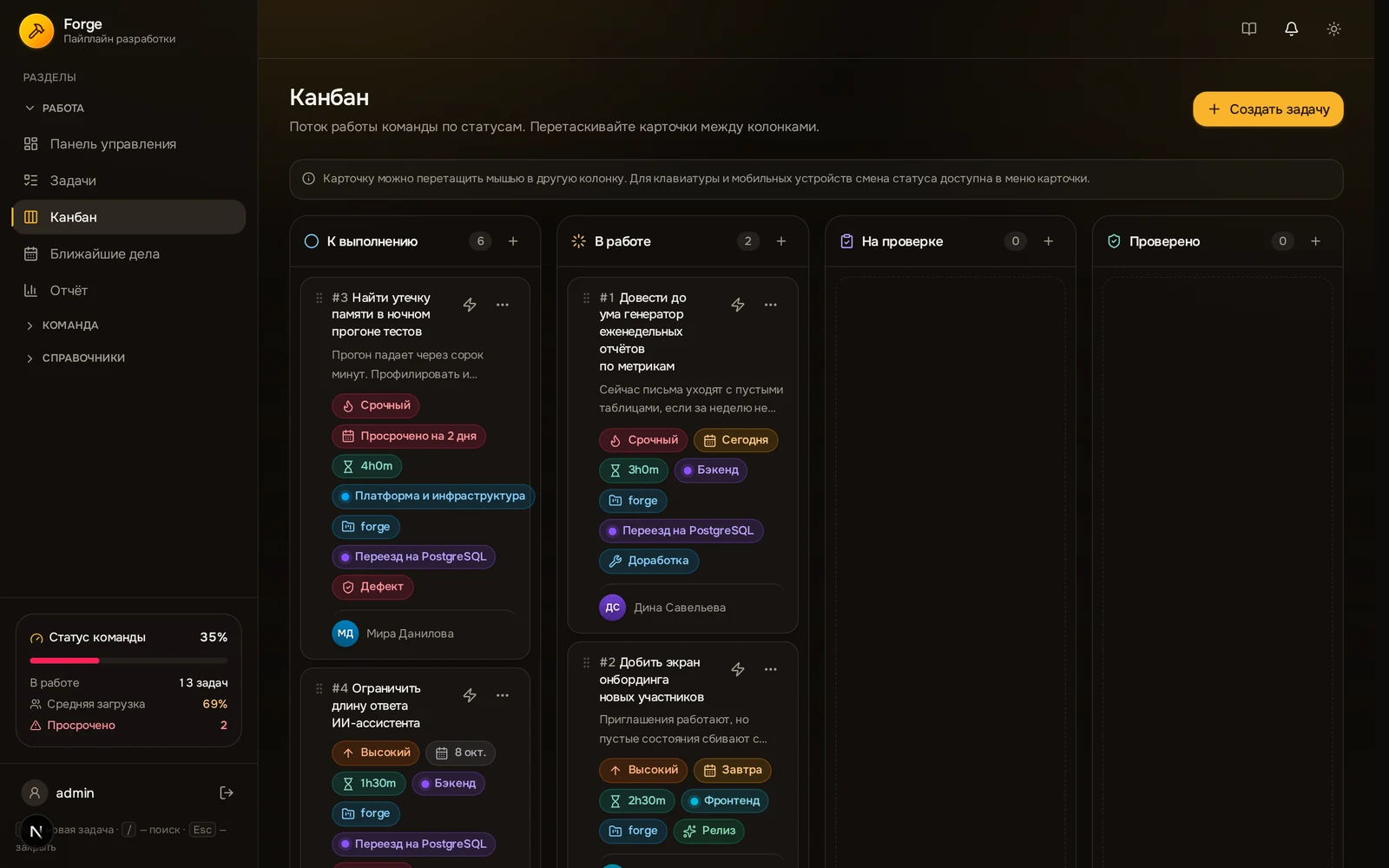Click the Мира Данилова avatar
Viewport: 1389px width, 868px height.
[x=346, y=634]
